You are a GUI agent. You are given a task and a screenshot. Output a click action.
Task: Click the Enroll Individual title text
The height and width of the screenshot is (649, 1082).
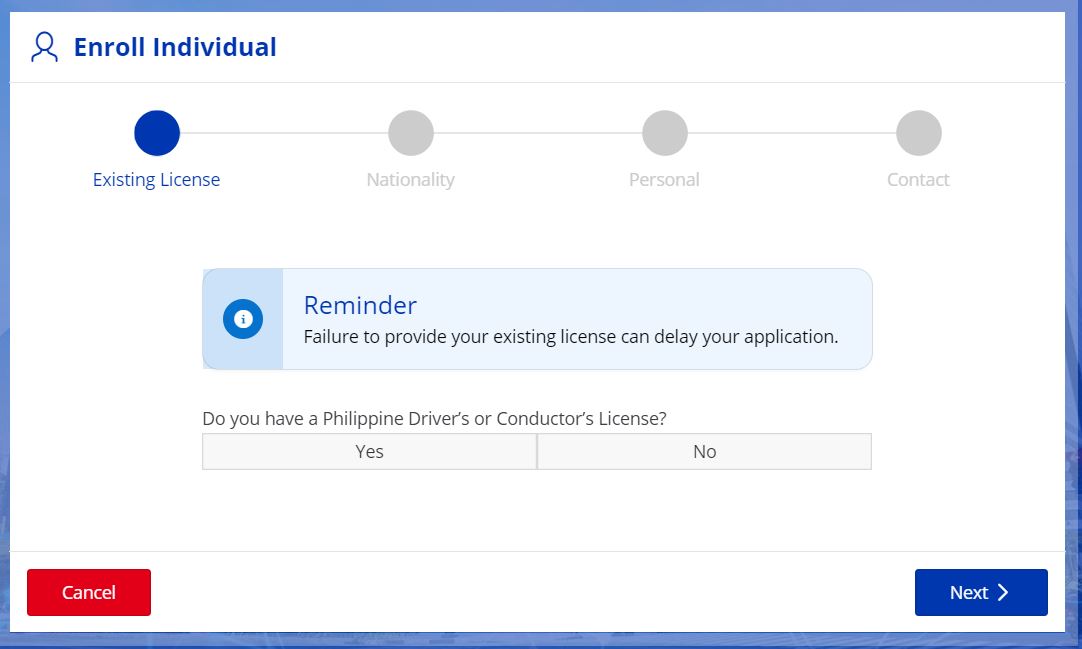[174, 46]
